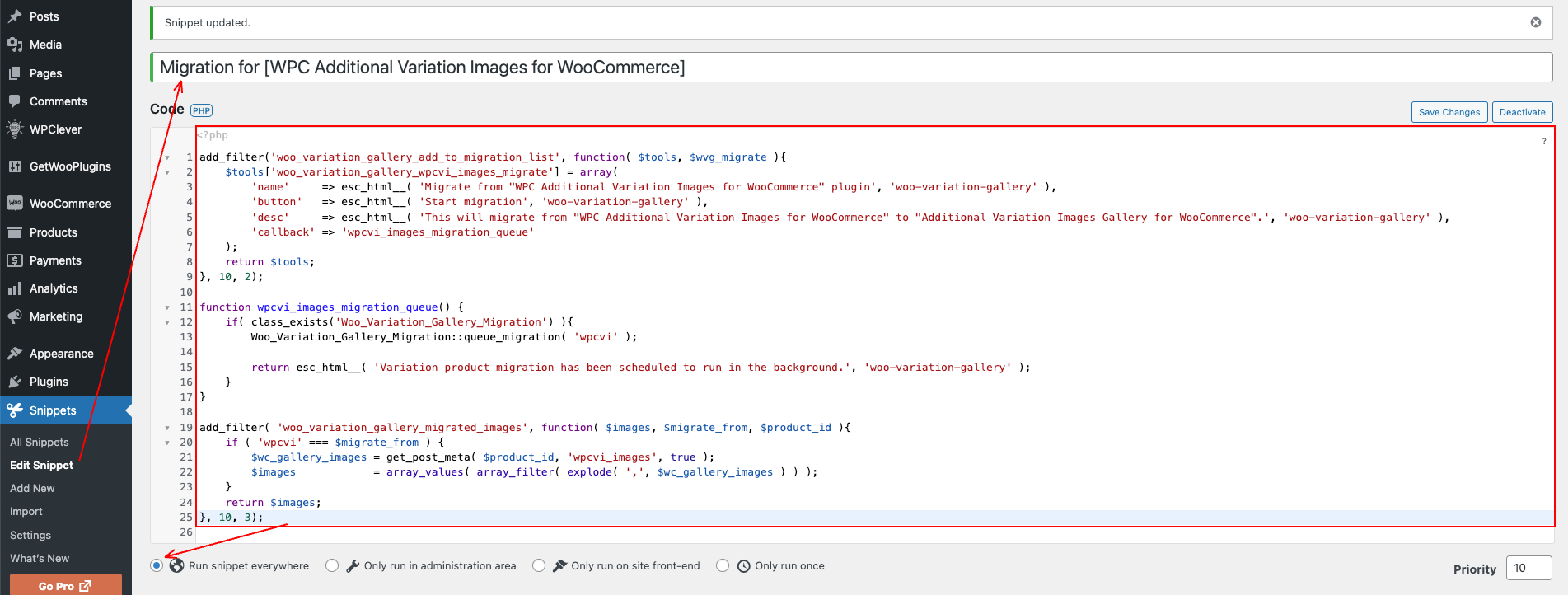Click the Products box icon
The width and height of the screenshot is (1568, 595).
[x=15, y=232]
